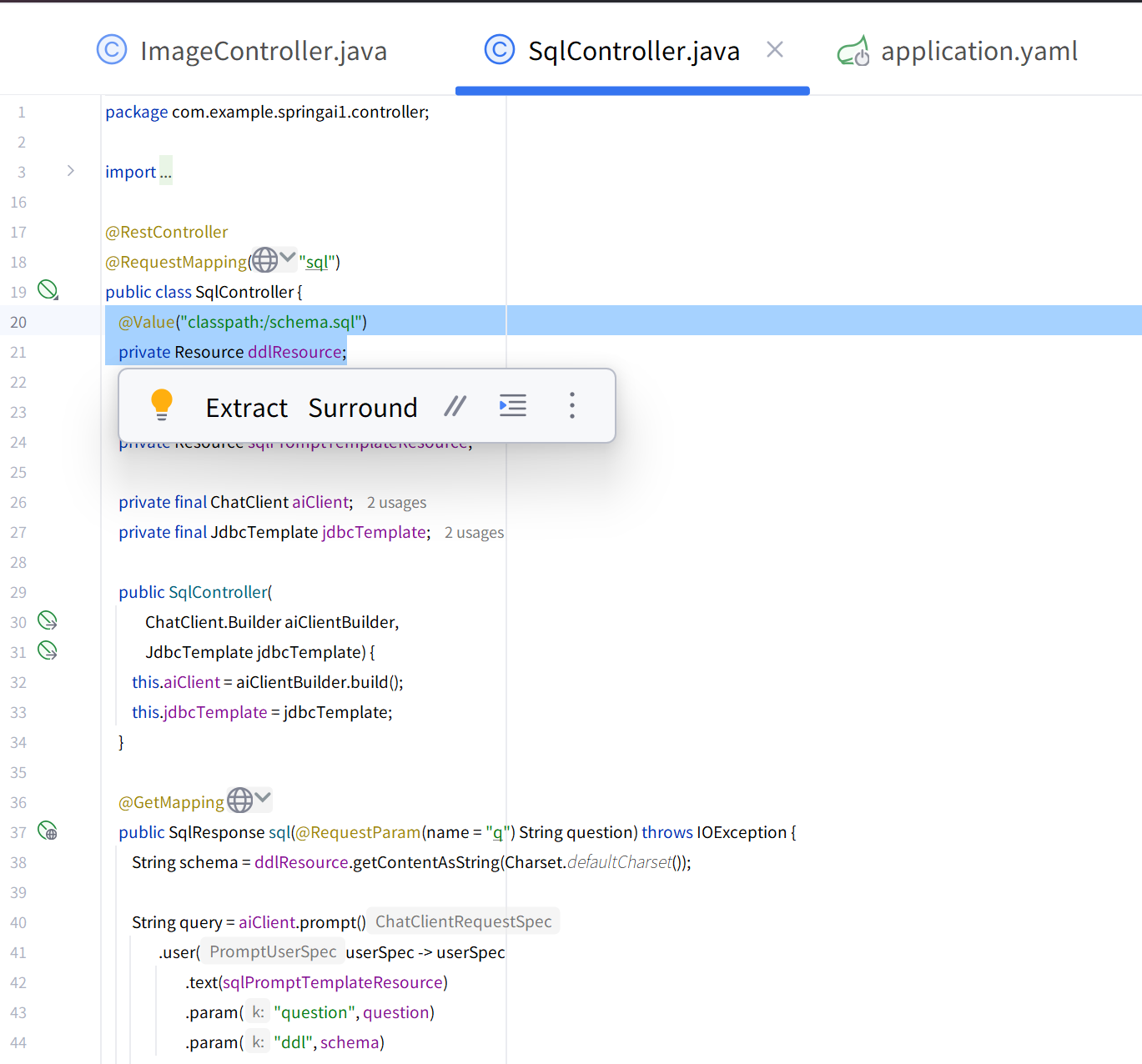Click the line comment slashes icon

(455, 406)
